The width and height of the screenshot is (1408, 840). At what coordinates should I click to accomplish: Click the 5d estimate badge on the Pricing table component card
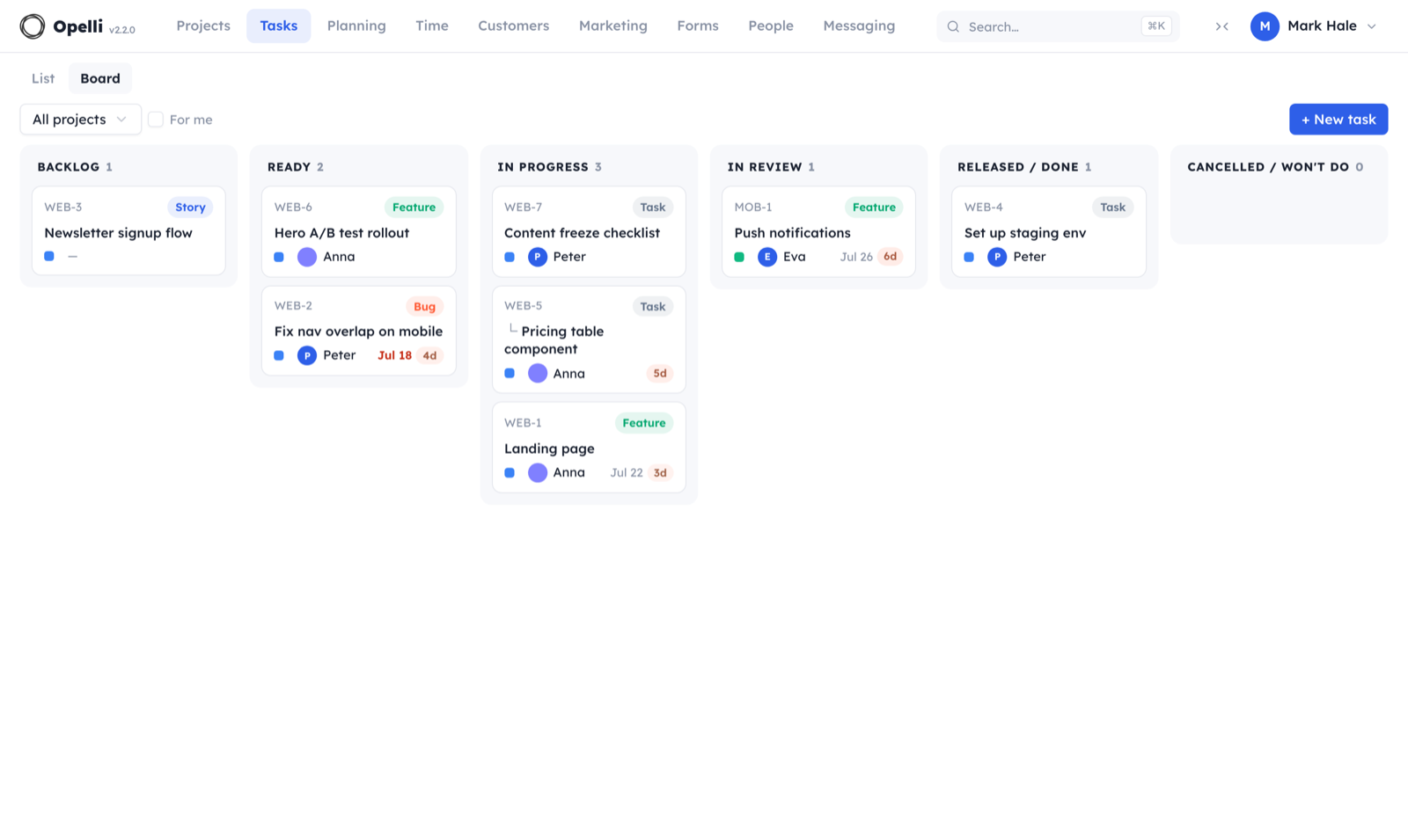[x=660, y=373]
